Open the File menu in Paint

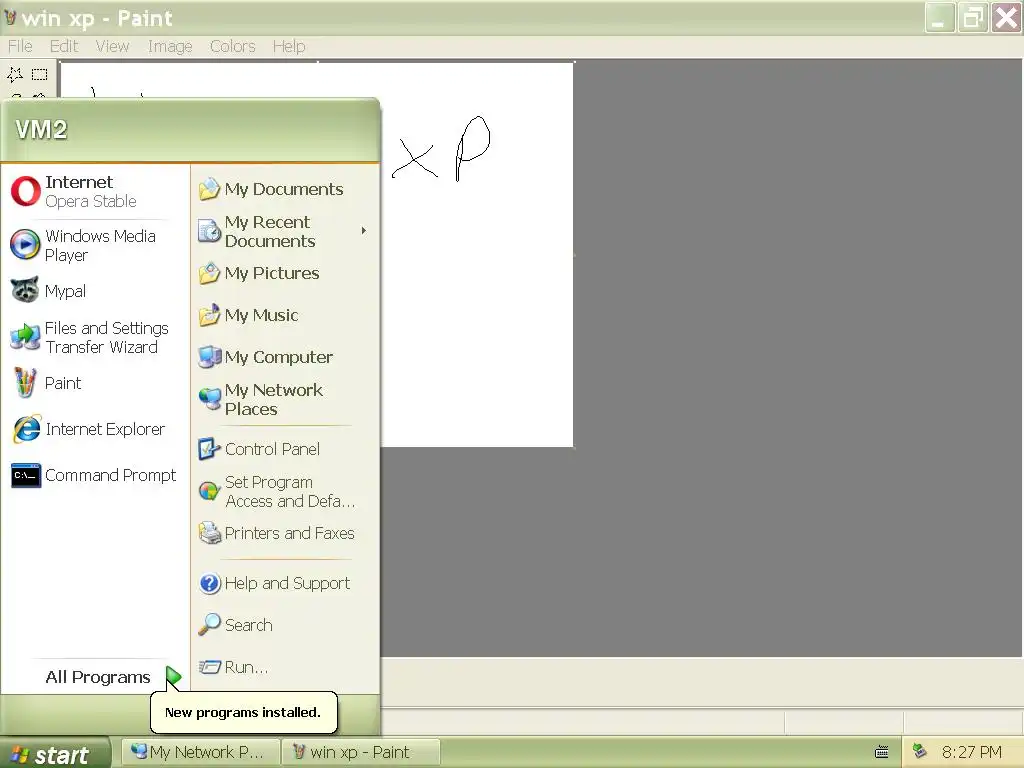(x=20, y=46)
